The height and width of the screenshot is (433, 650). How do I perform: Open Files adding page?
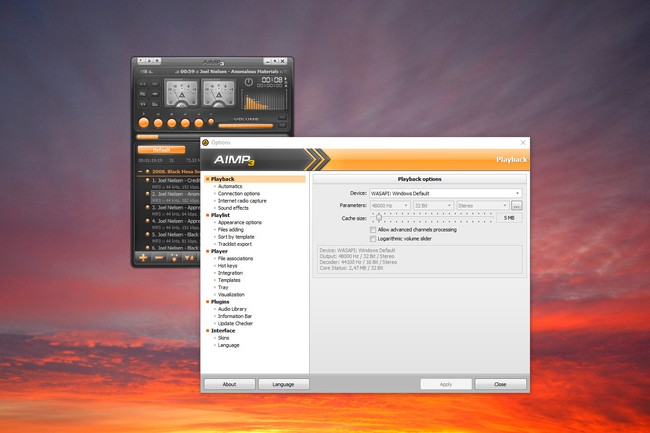[230, 230]
